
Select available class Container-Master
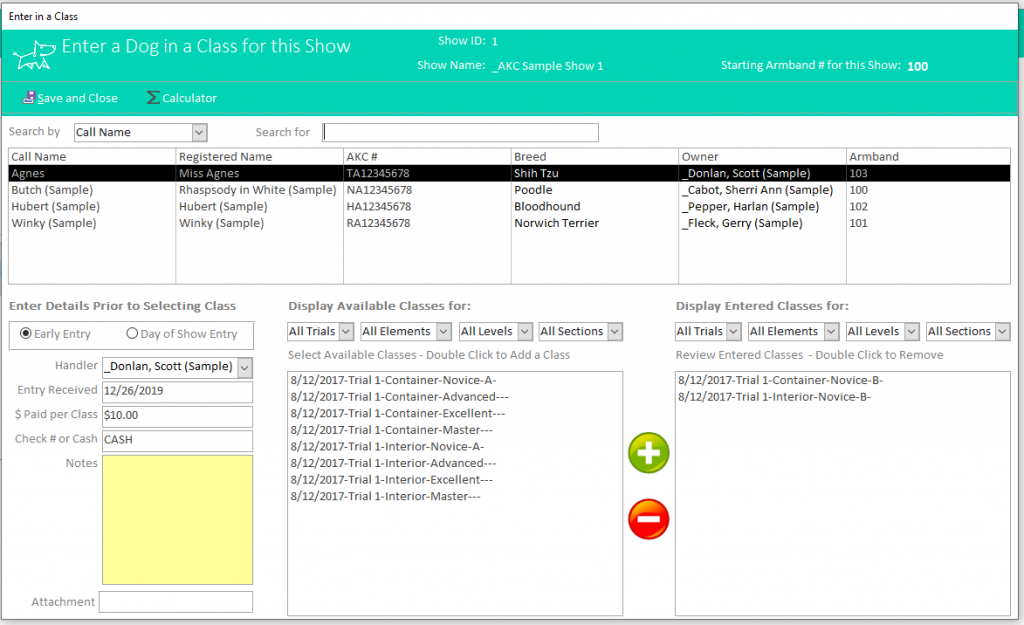[392, 430]
